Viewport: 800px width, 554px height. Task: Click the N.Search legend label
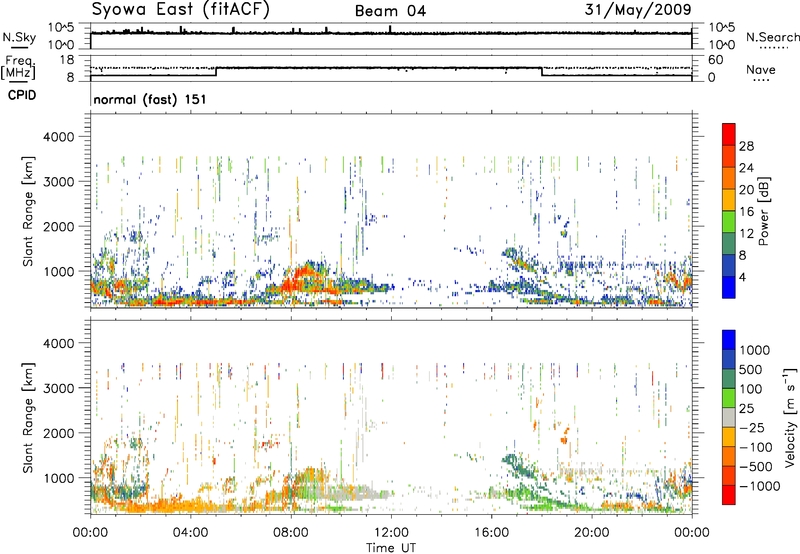pos(772,37)
